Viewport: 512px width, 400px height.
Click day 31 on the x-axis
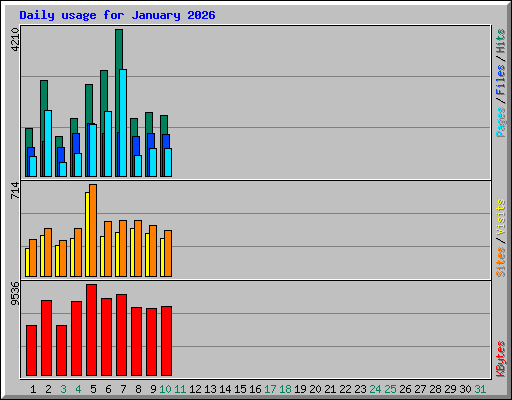tap(480, 389)
